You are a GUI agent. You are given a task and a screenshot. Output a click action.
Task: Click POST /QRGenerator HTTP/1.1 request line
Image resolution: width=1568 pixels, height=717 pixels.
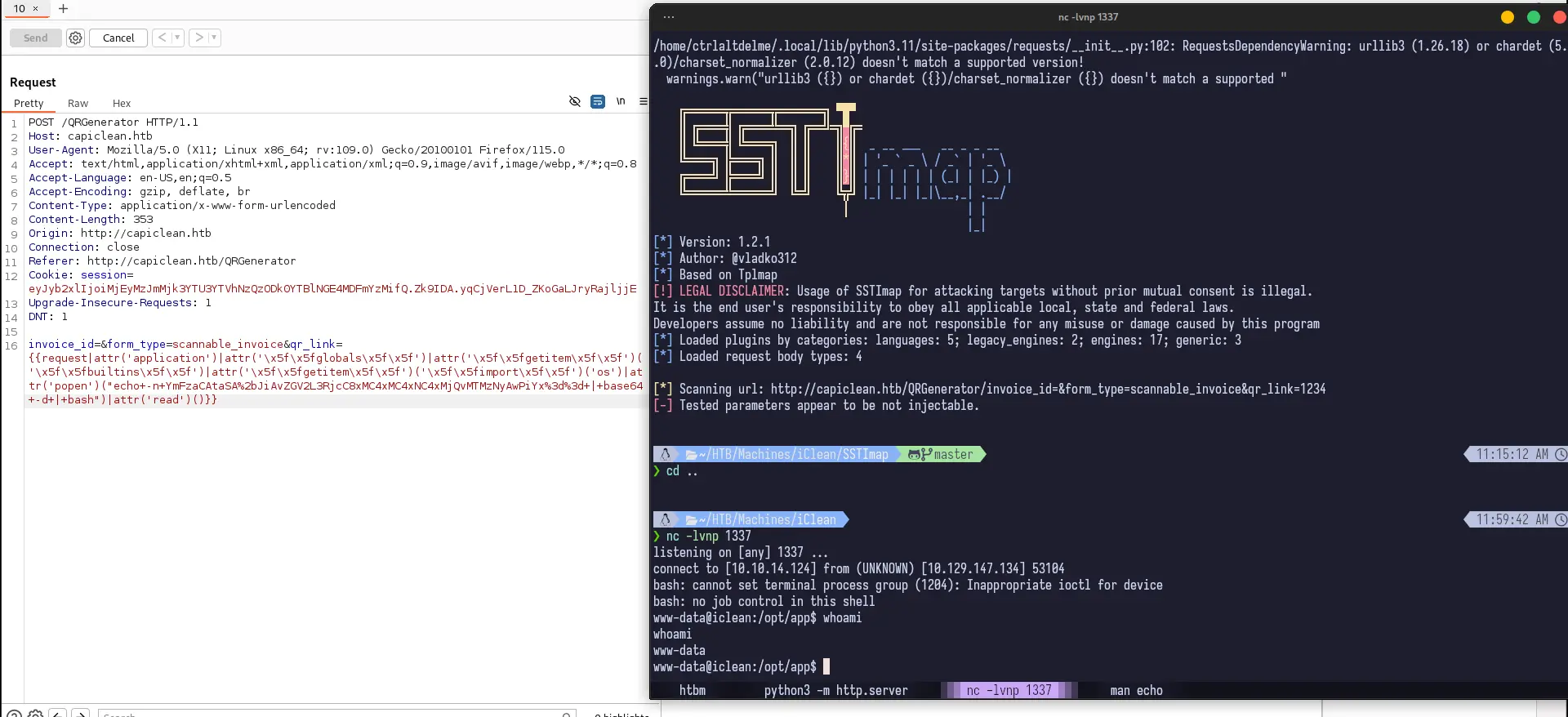114,122
